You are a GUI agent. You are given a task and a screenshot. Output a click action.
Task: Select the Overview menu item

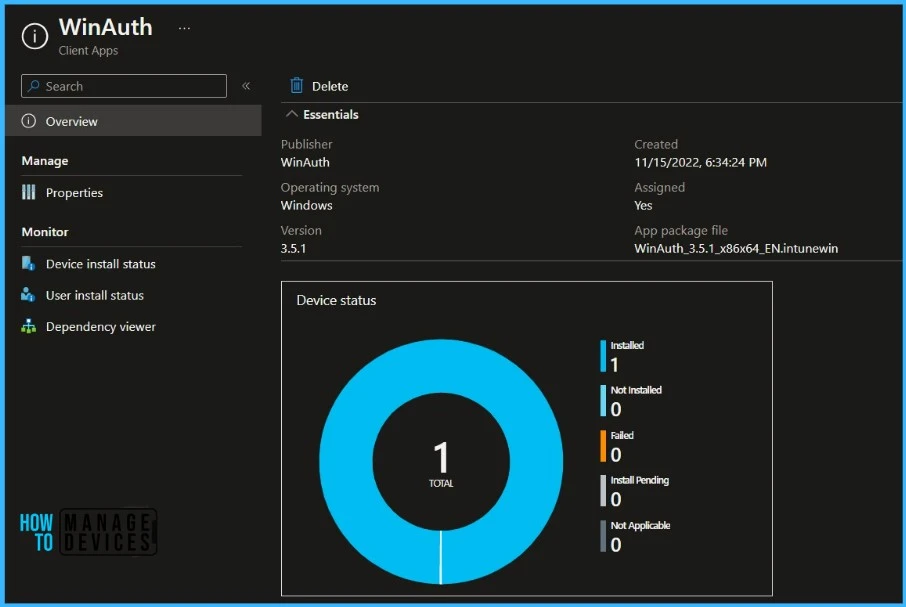click(133, 121)
